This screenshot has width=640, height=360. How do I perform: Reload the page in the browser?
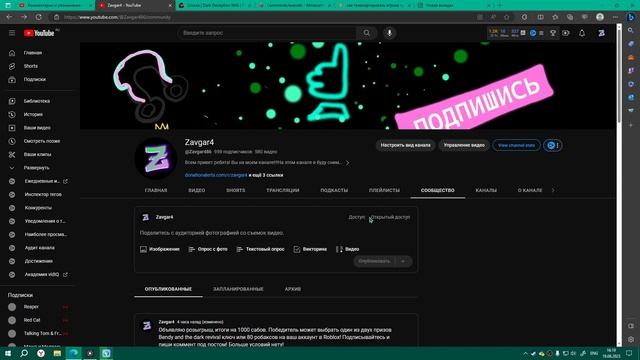click(38, 17)
